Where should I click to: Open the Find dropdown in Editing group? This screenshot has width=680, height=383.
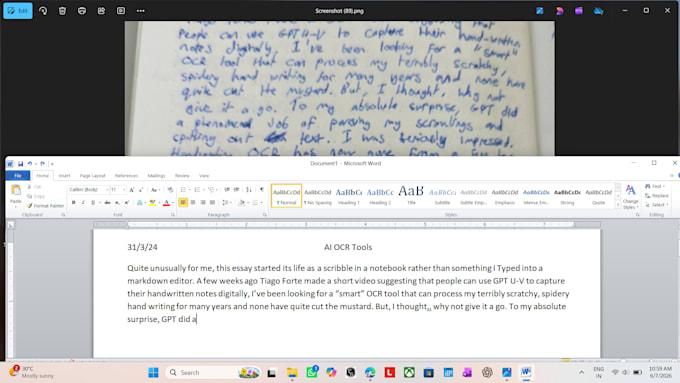(664, 187)
